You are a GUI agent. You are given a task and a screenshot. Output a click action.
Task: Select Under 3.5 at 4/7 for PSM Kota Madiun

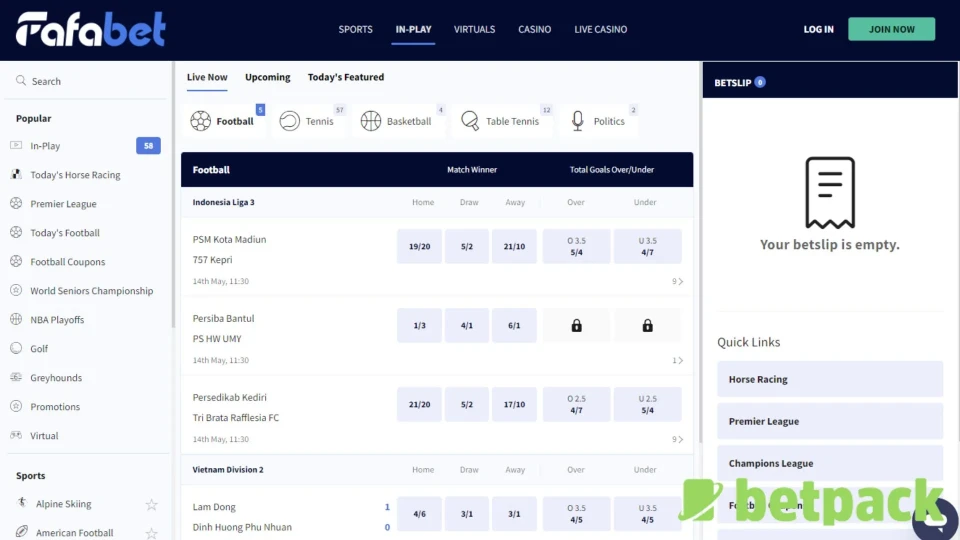(647, 246)
